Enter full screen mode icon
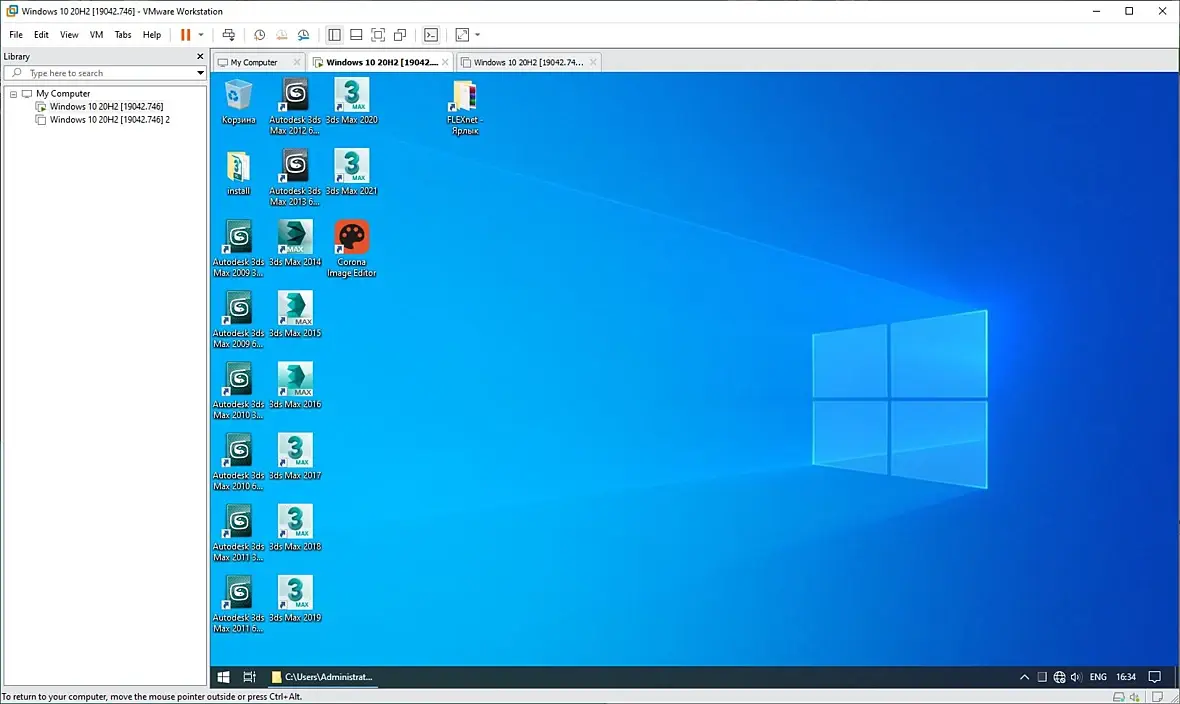The width and height of the screenshot is (1180, 704). tap(378, 35)
